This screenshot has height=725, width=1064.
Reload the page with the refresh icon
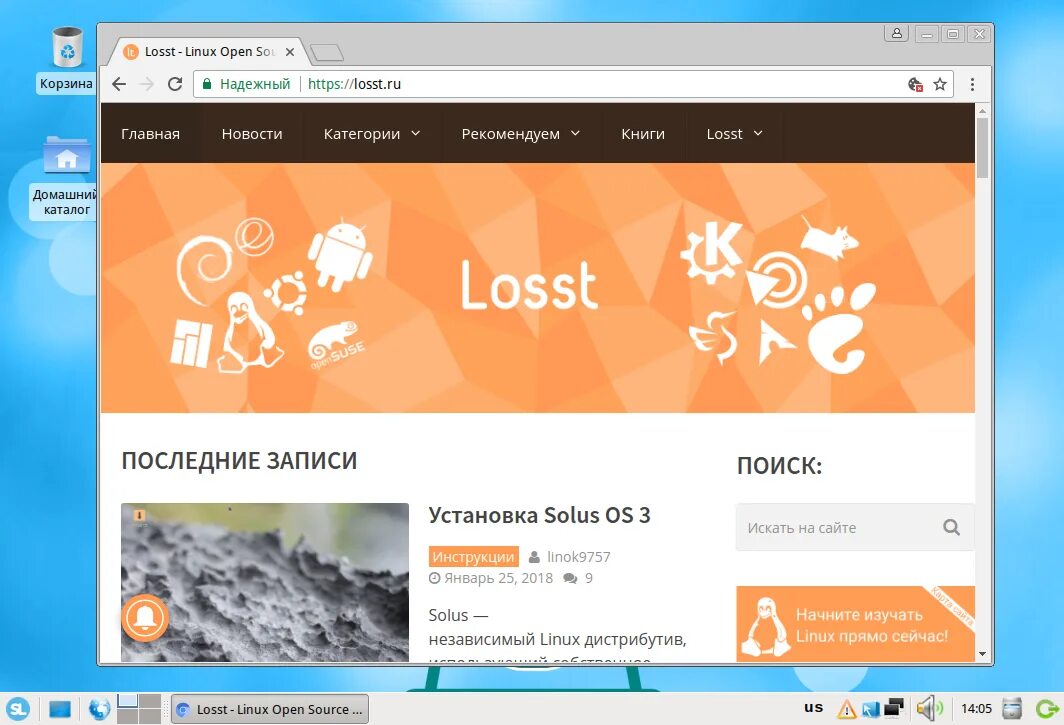(175, 84)
